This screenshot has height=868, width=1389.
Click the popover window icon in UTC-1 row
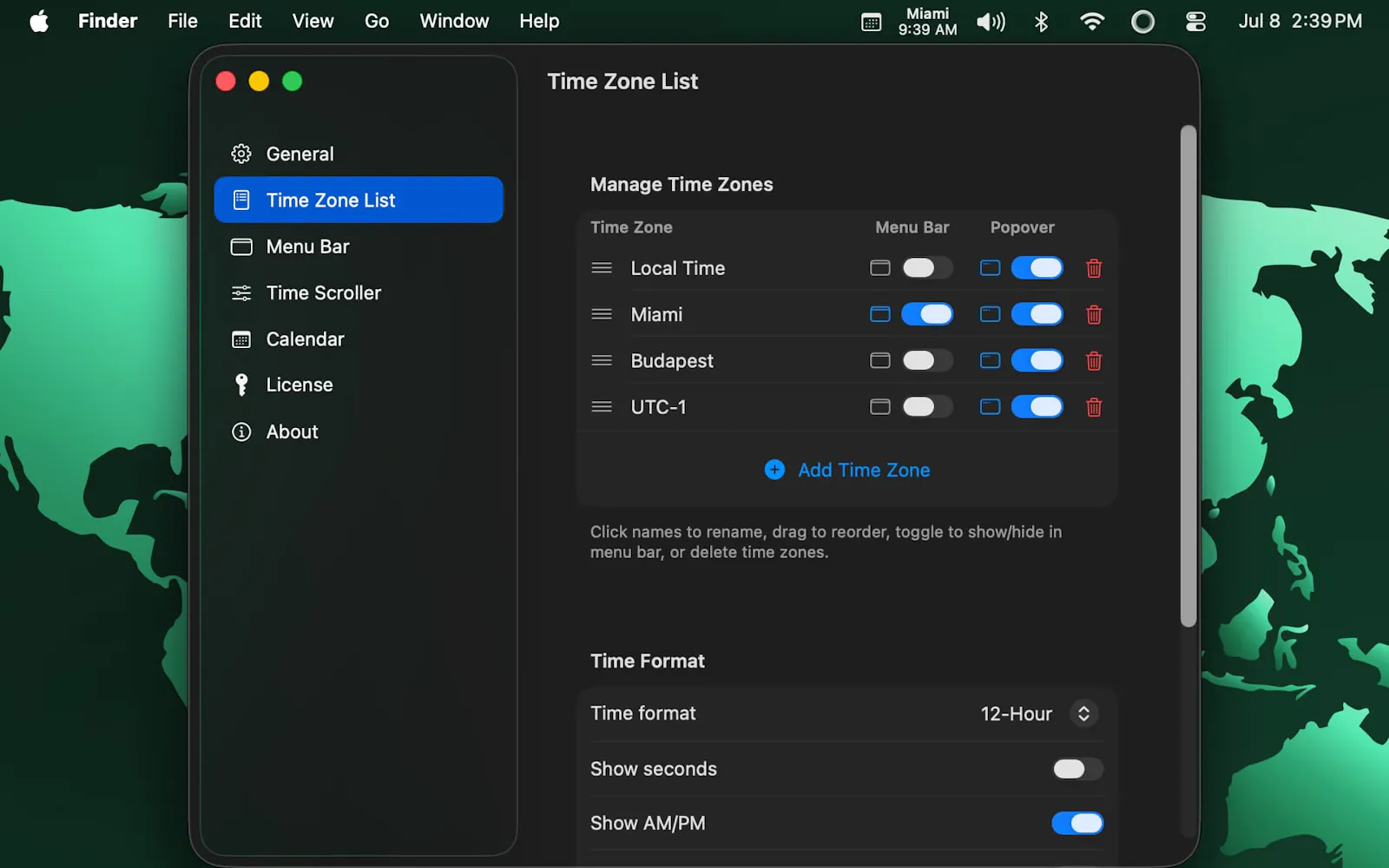[x=990, y=406]
